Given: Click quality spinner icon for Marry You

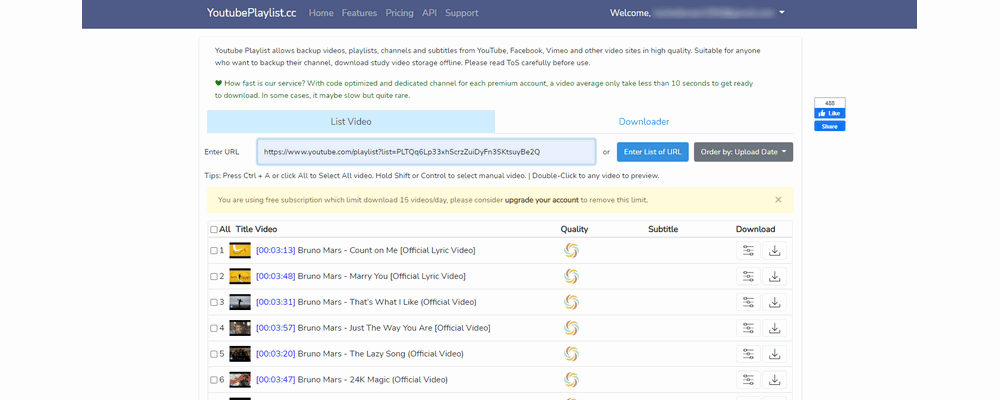Looking at the screenshot, I should point(571,276).
